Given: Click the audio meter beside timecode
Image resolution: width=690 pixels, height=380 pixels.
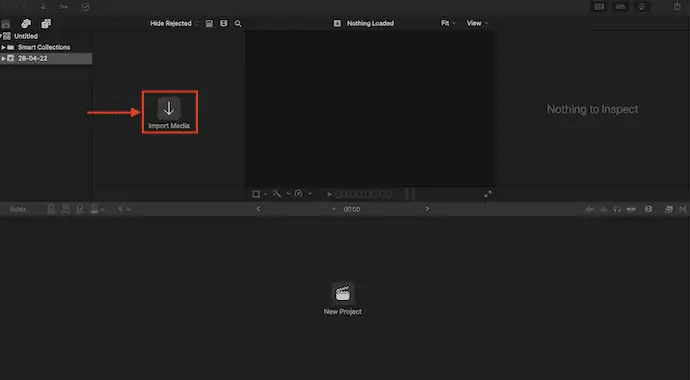Looking at the screenshot, I should tap(410, 194).
